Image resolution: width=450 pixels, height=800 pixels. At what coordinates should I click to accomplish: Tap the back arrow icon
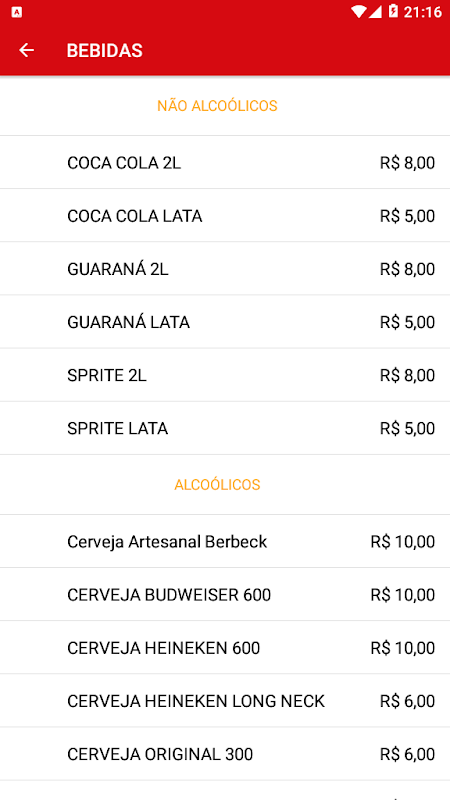(x=26, y=50)
